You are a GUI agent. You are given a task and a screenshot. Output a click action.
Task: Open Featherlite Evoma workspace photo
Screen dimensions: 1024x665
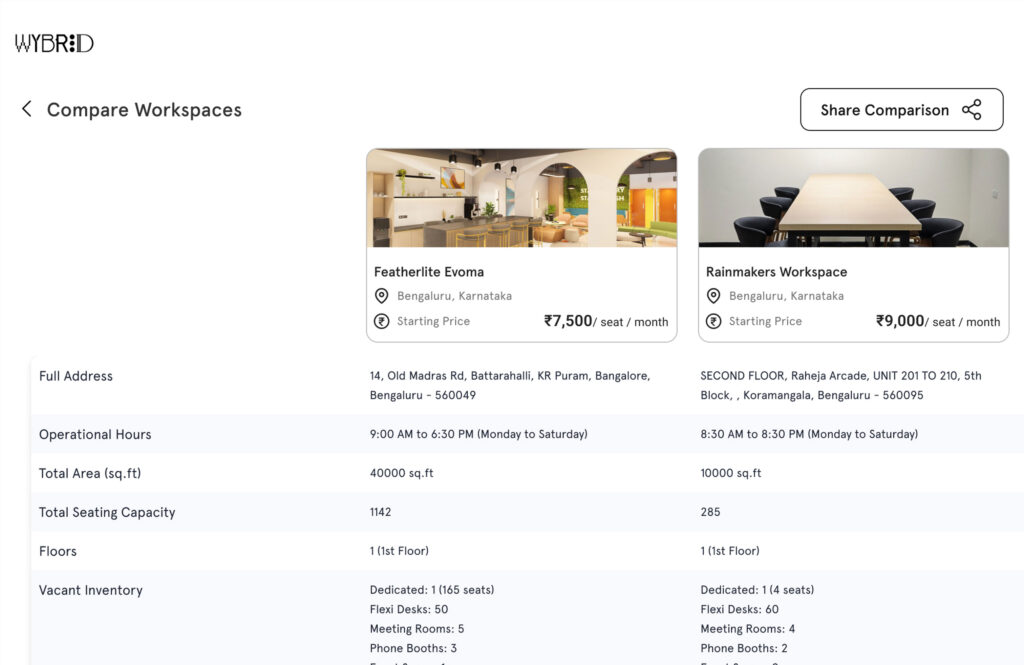click(521, 198)
